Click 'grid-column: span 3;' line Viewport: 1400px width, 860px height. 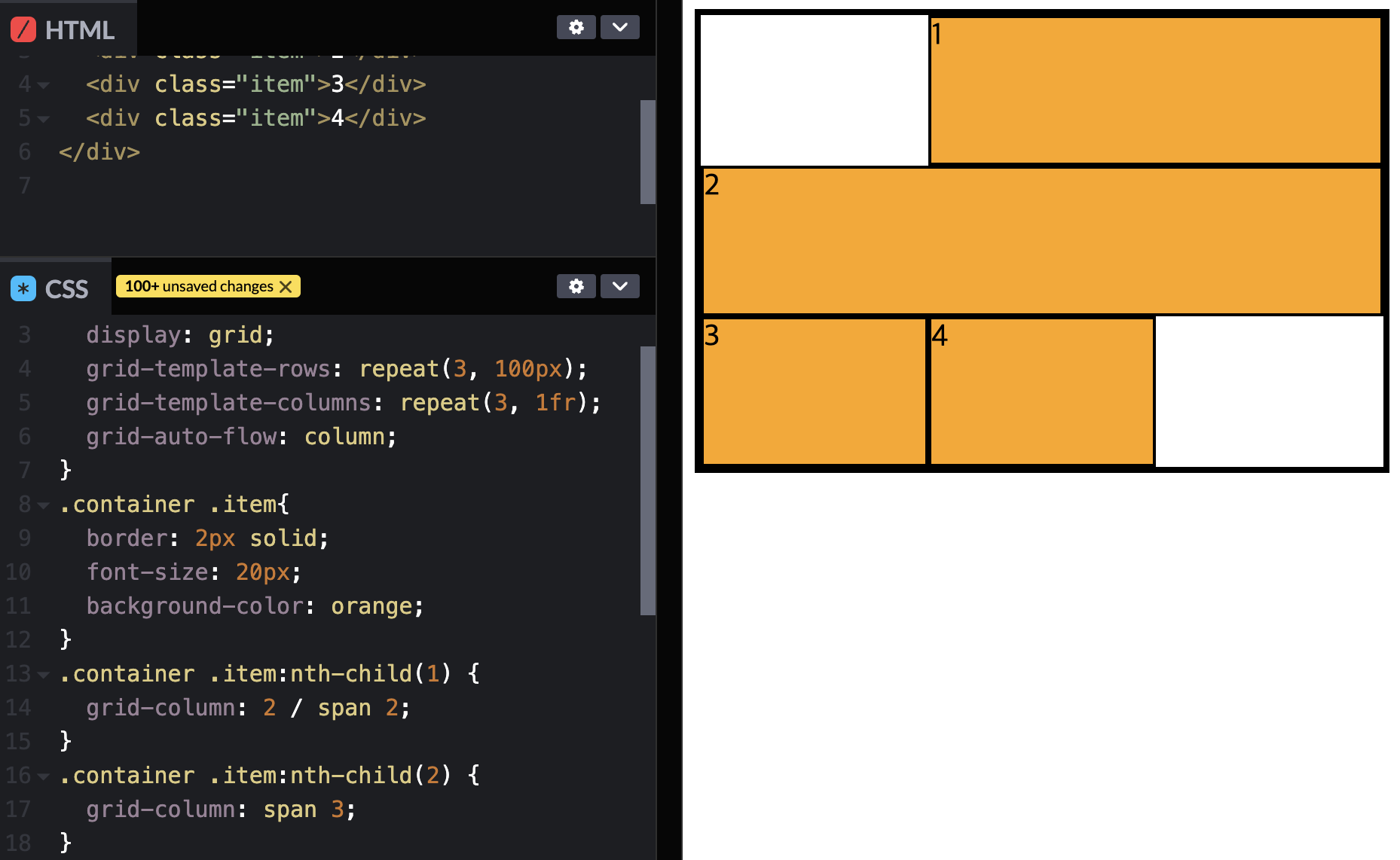221,810
